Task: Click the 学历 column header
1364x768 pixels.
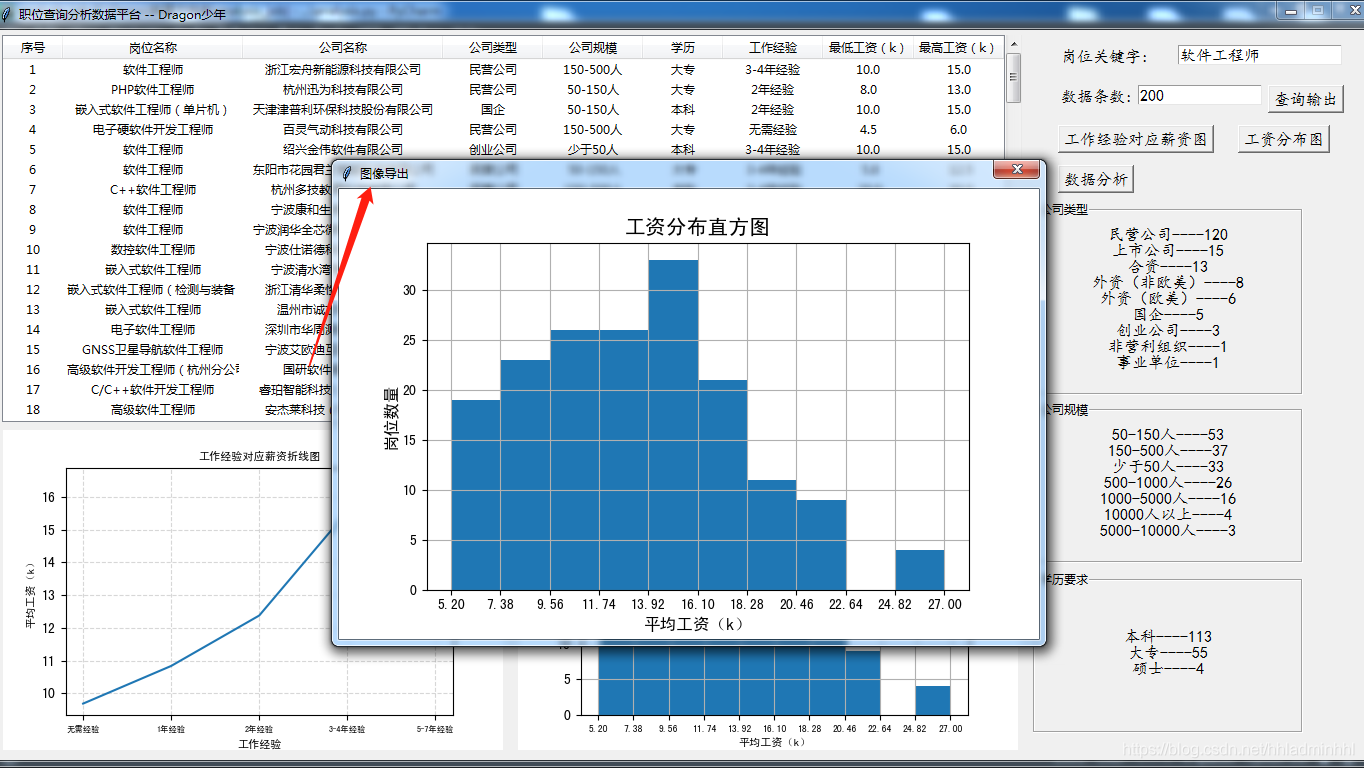Action: coord(682,48)
